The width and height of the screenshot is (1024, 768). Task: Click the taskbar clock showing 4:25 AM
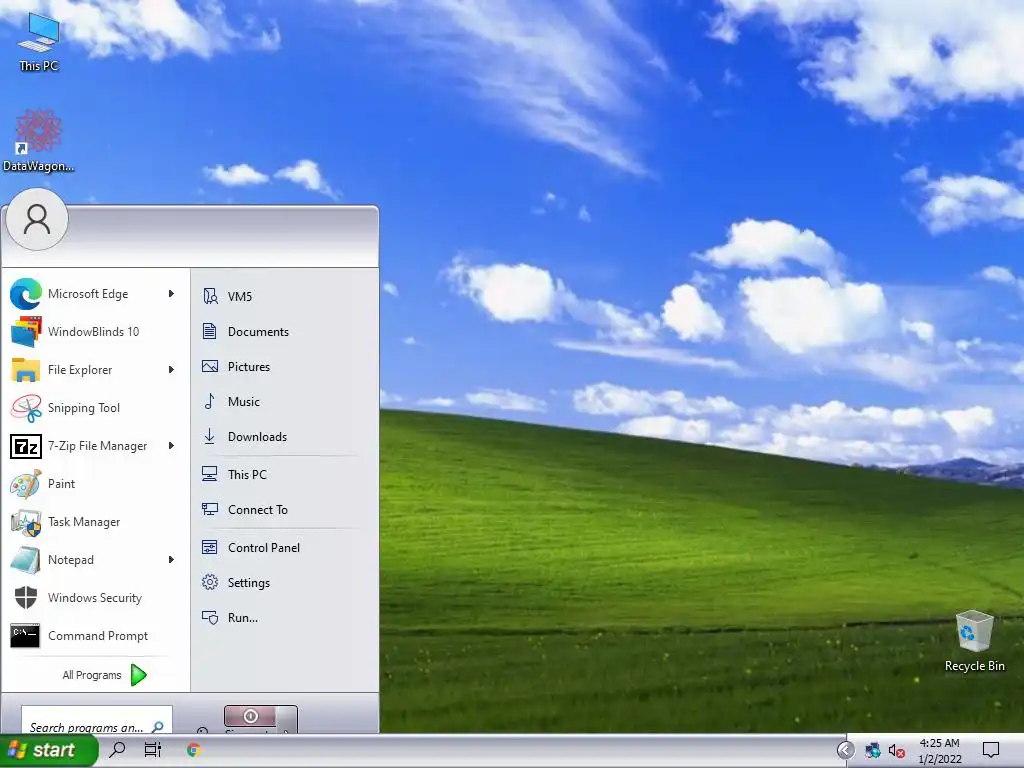(940, 751)
